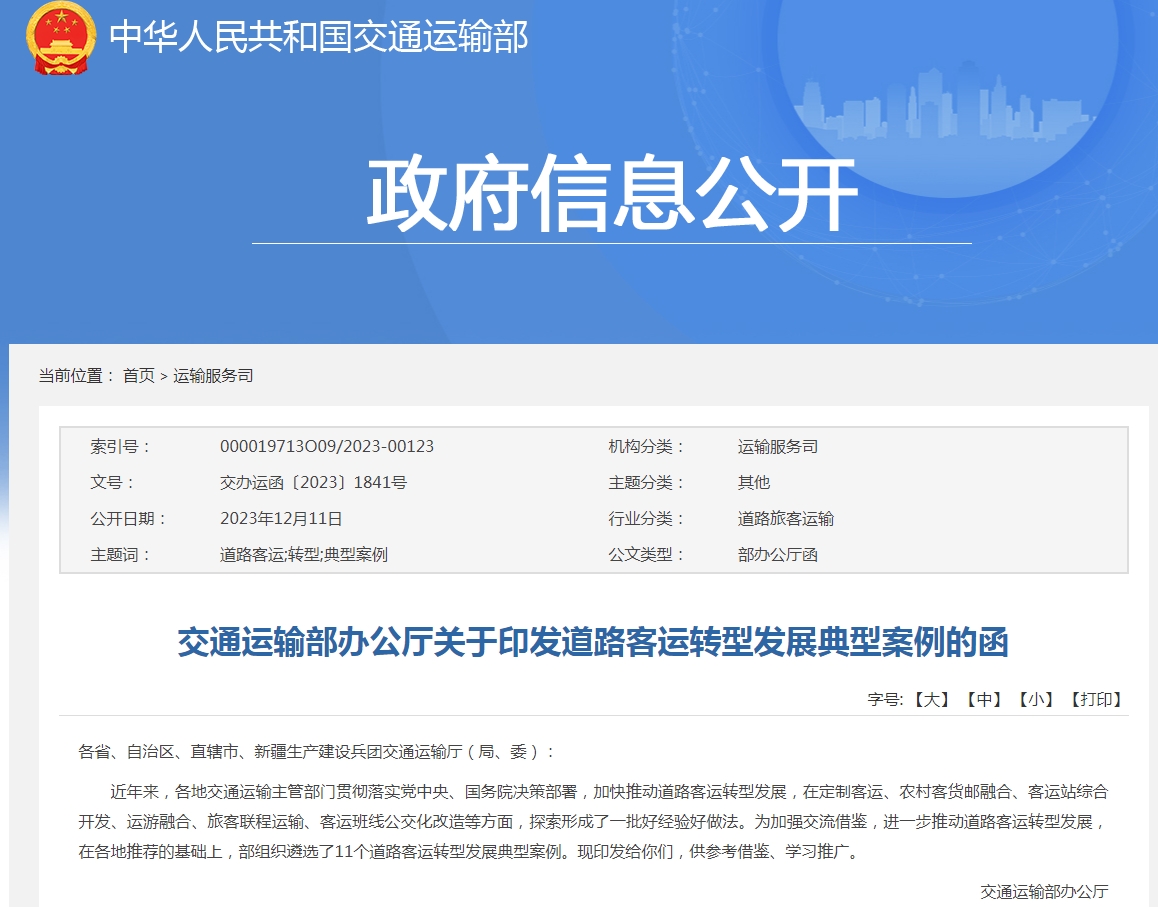
Task: Click the article title 交通运输部办公厅关于印发道路客运转型发展典型案例的函
Action: [593, 642]
